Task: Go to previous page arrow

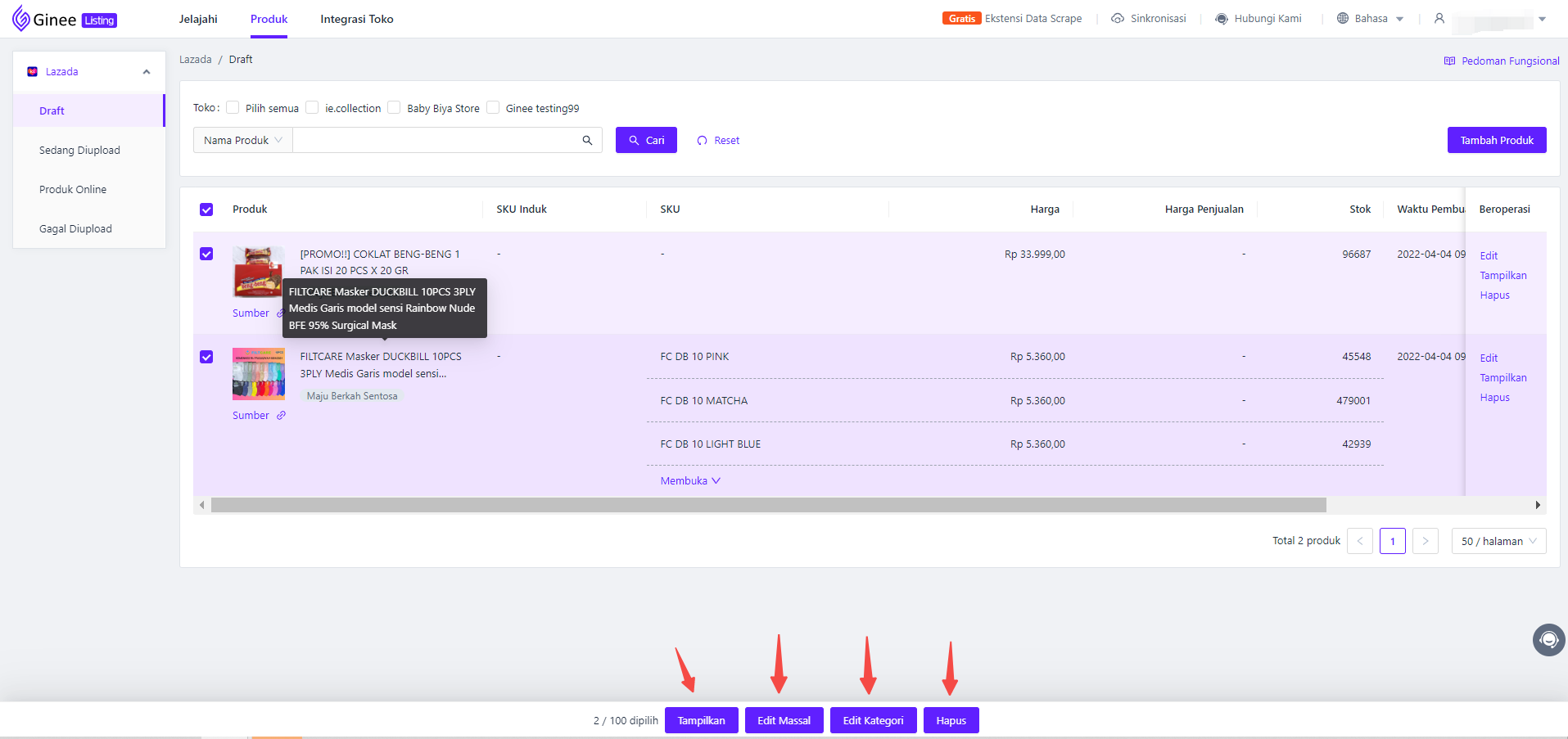Action: [x=1360, y=541]
